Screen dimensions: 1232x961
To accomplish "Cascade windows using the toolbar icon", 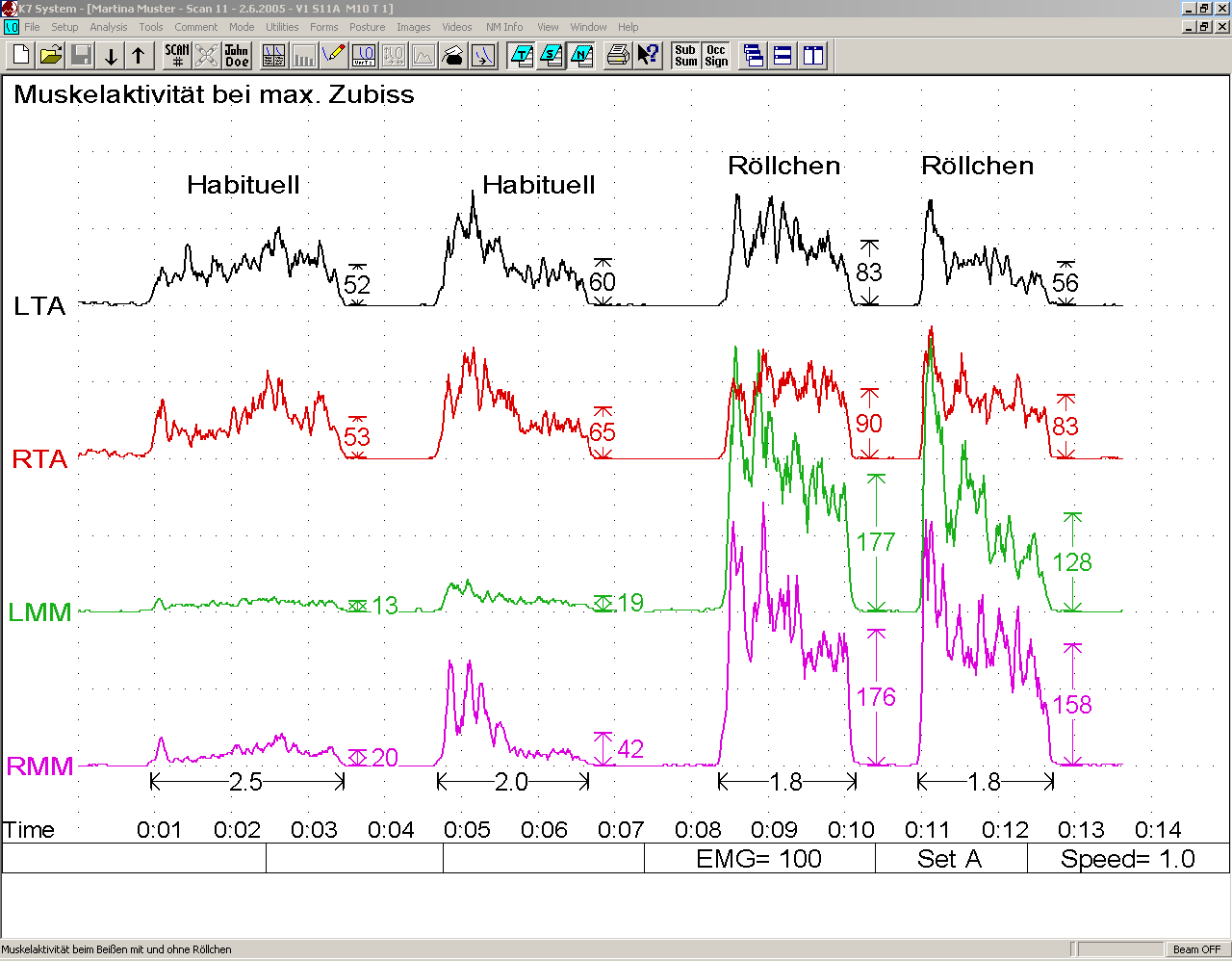I will point(754,56).
